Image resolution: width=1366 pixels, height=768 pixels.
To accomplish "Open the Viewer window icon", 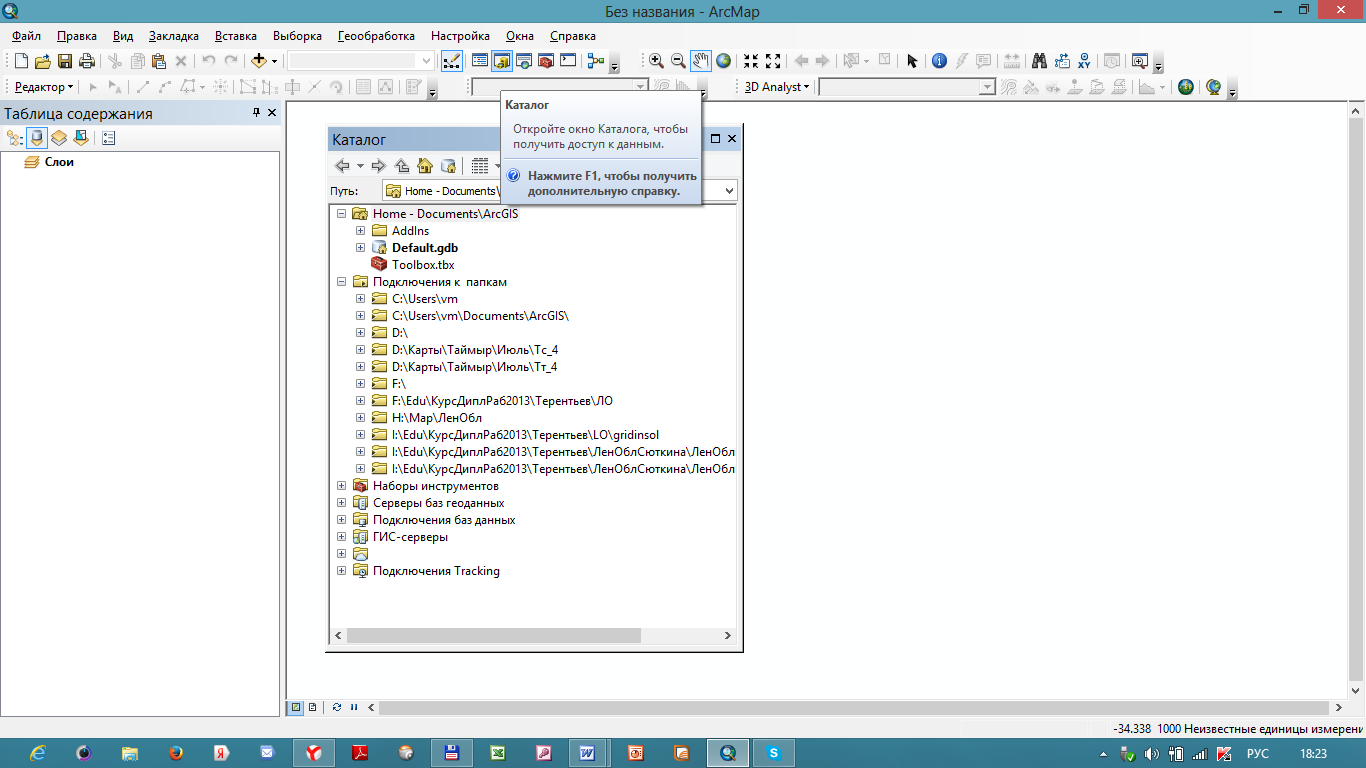I will tap(1139, 61).
